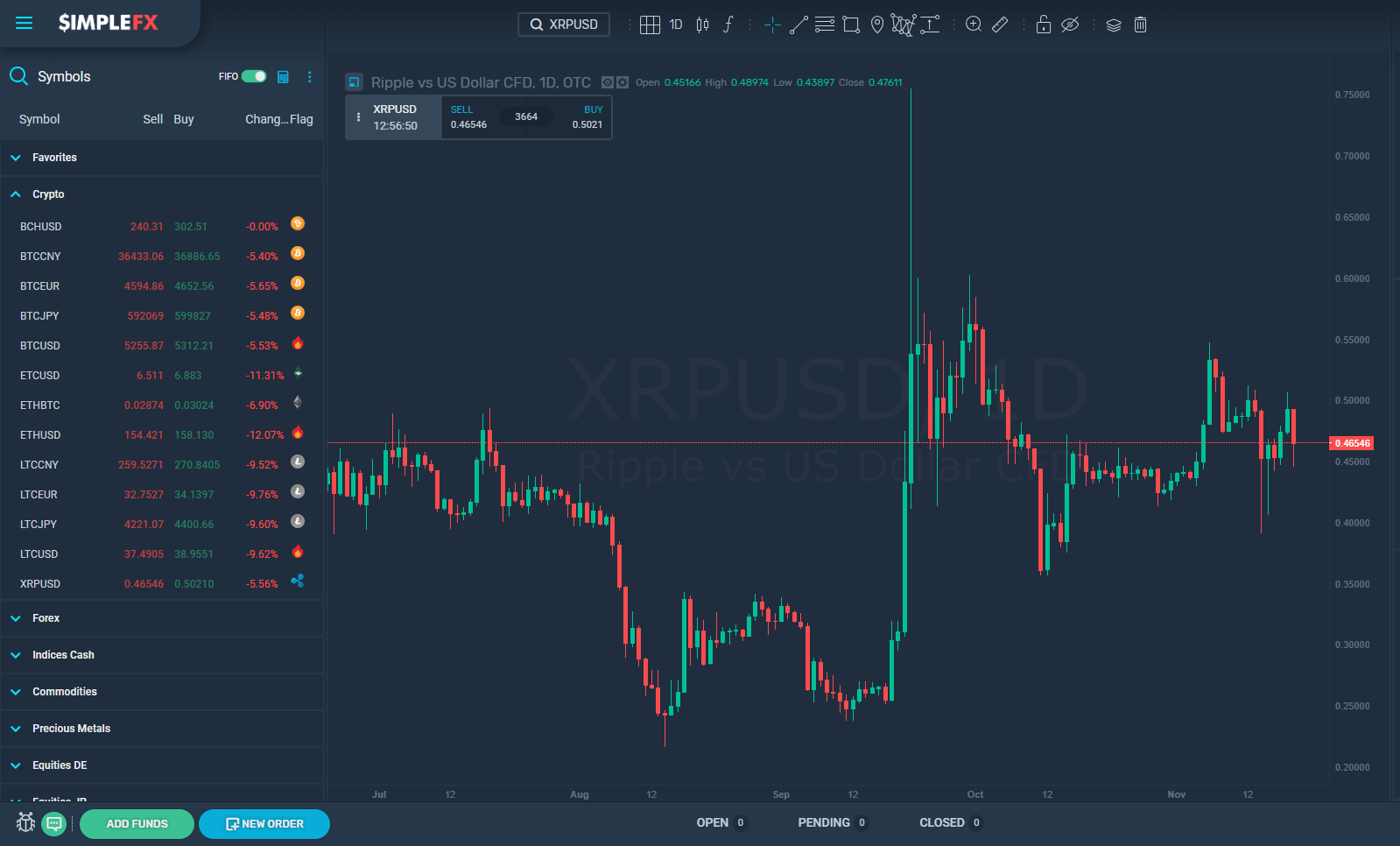Switch to the OPEN orders tab

[x=721, y=822]
